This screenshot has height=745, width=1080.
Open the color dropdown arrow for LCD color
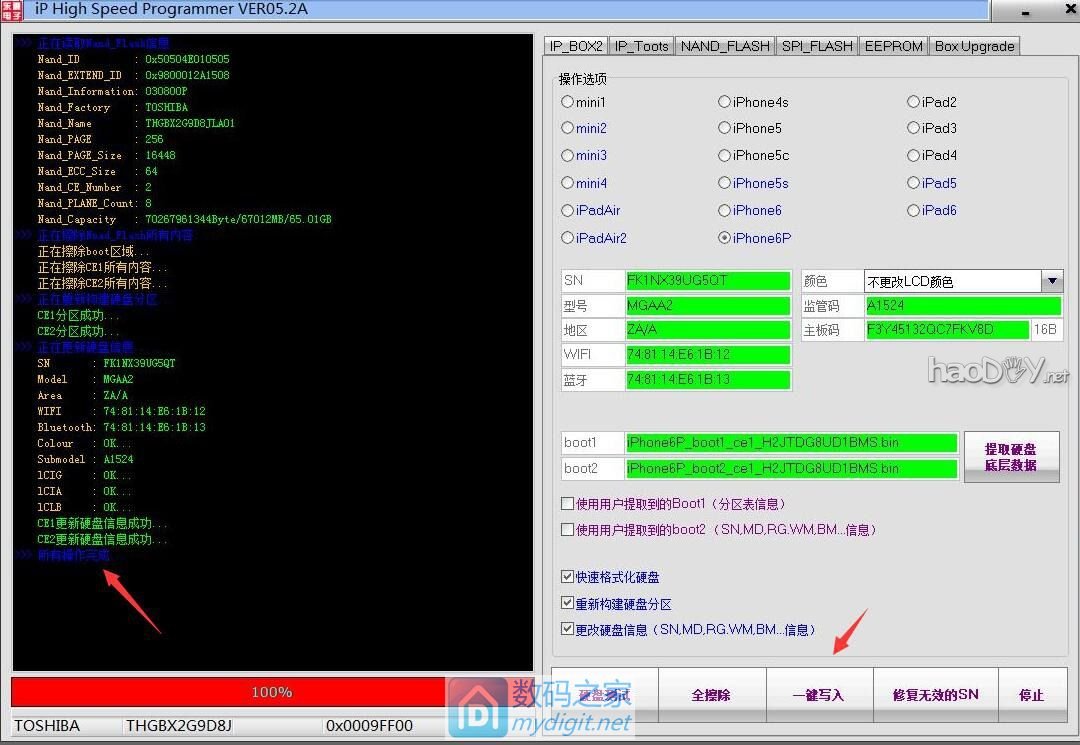click(1051, 281)
